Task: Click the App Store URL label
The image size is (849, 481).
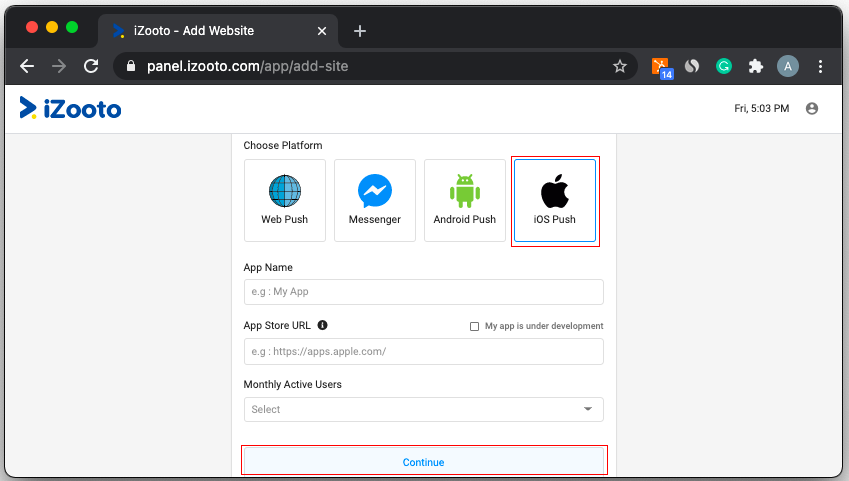Action: tap(277, 325)
